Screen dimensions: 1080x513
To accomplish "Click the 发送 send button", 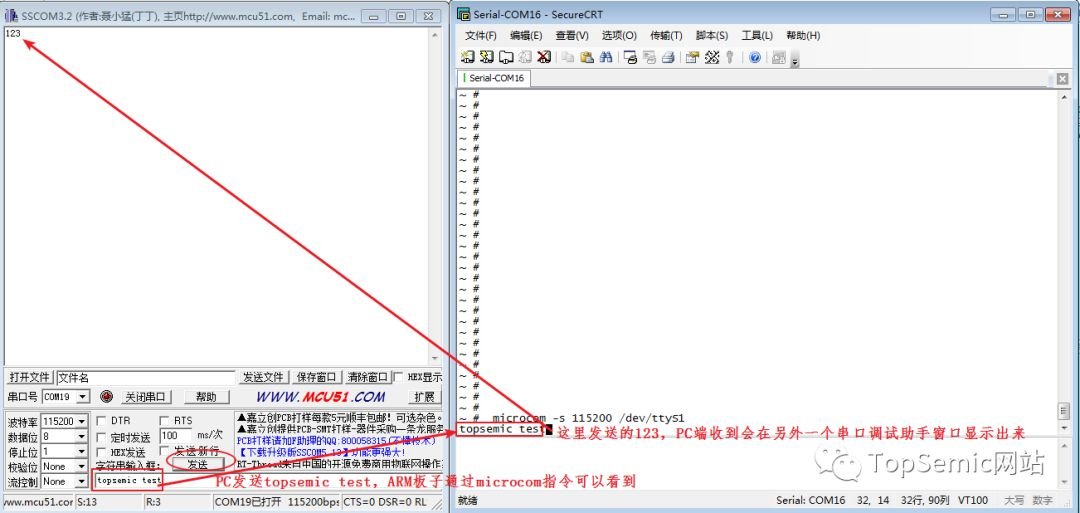I will pyautogui.click(x=196, y=465).
